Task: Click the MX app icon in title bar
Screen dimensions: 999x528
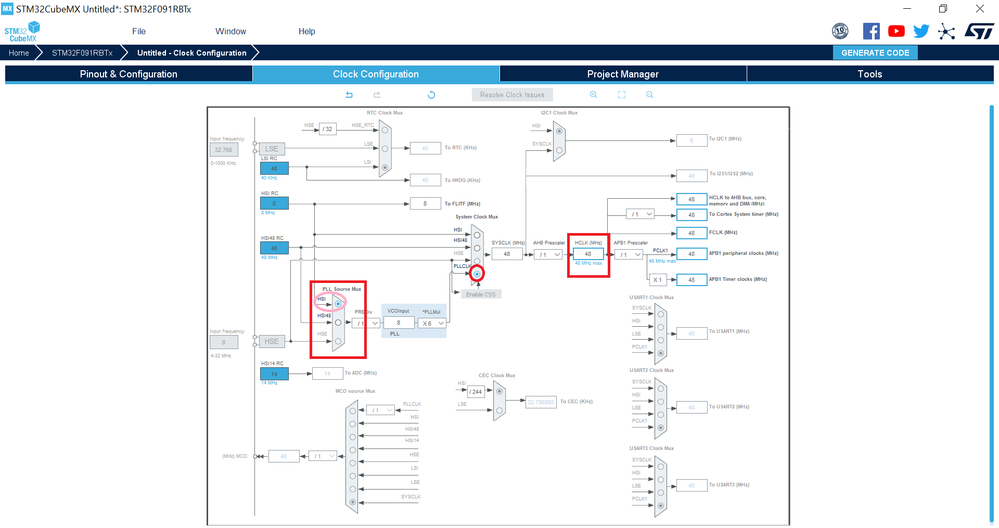Action: 7,9
